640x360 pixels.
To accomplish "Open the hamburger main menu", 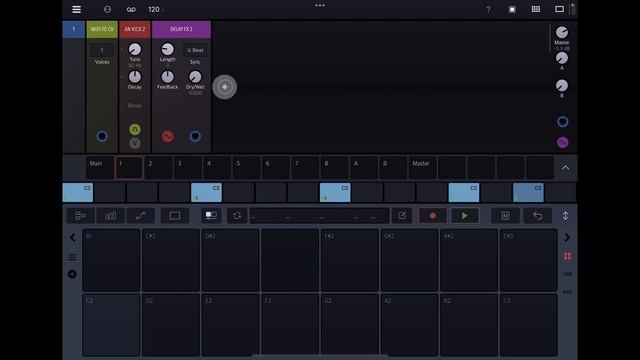I will pos(76,9).
